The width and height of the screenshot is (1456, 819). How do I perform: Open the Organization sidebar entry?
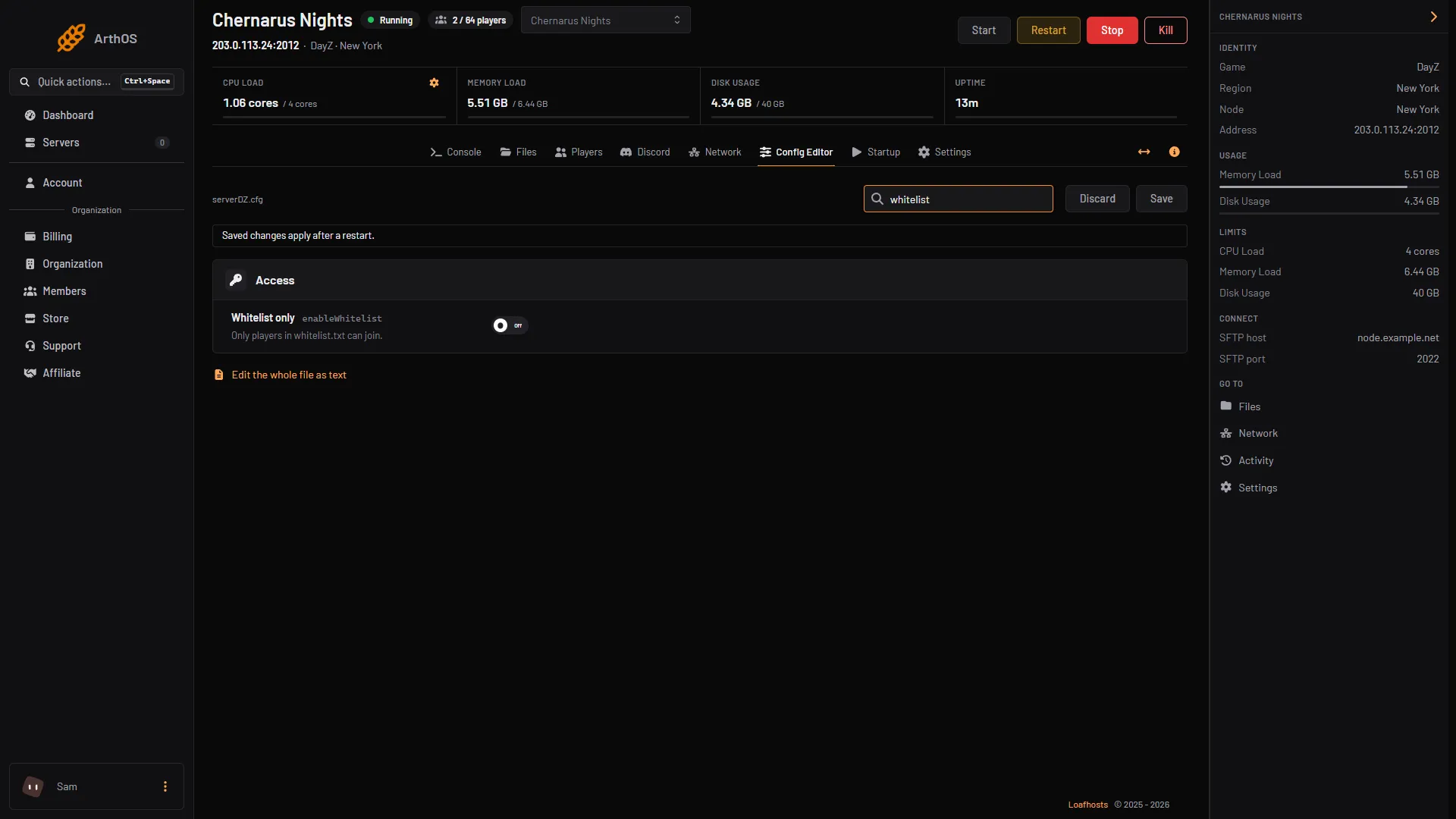coord(96,264)
